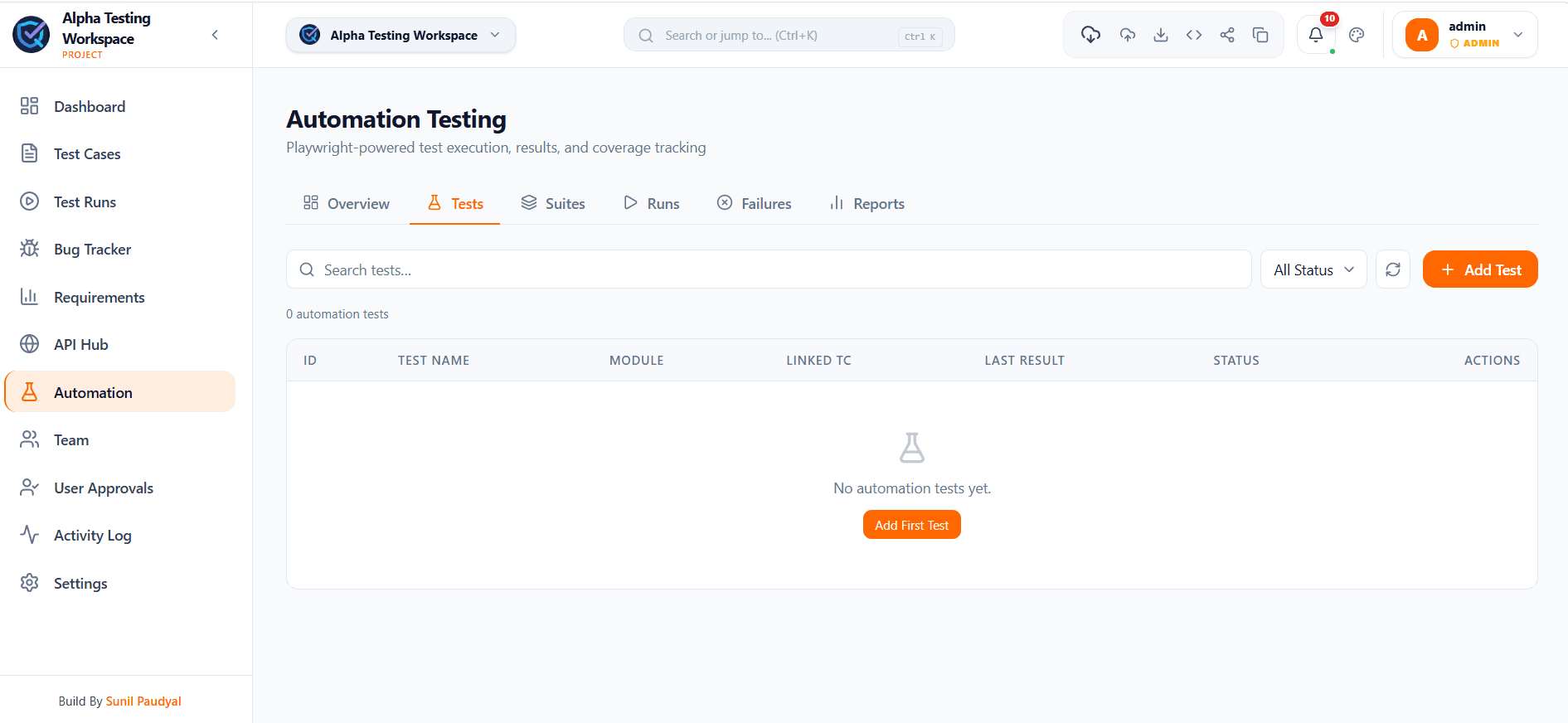Collapse the sidebar with the chevron arrow

215,35
